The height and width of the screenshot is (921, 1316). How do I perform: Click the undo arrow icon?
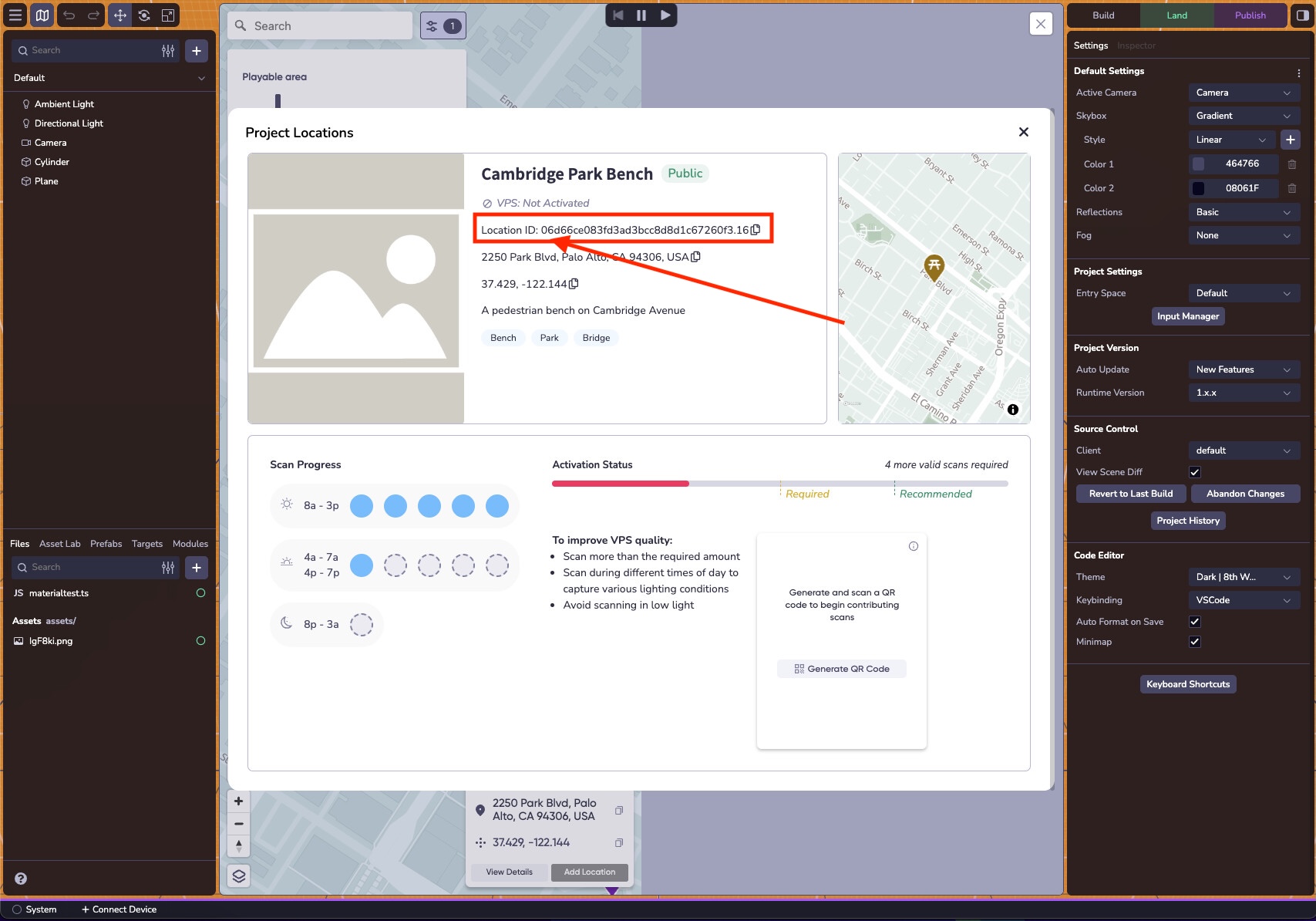[69, 15]
